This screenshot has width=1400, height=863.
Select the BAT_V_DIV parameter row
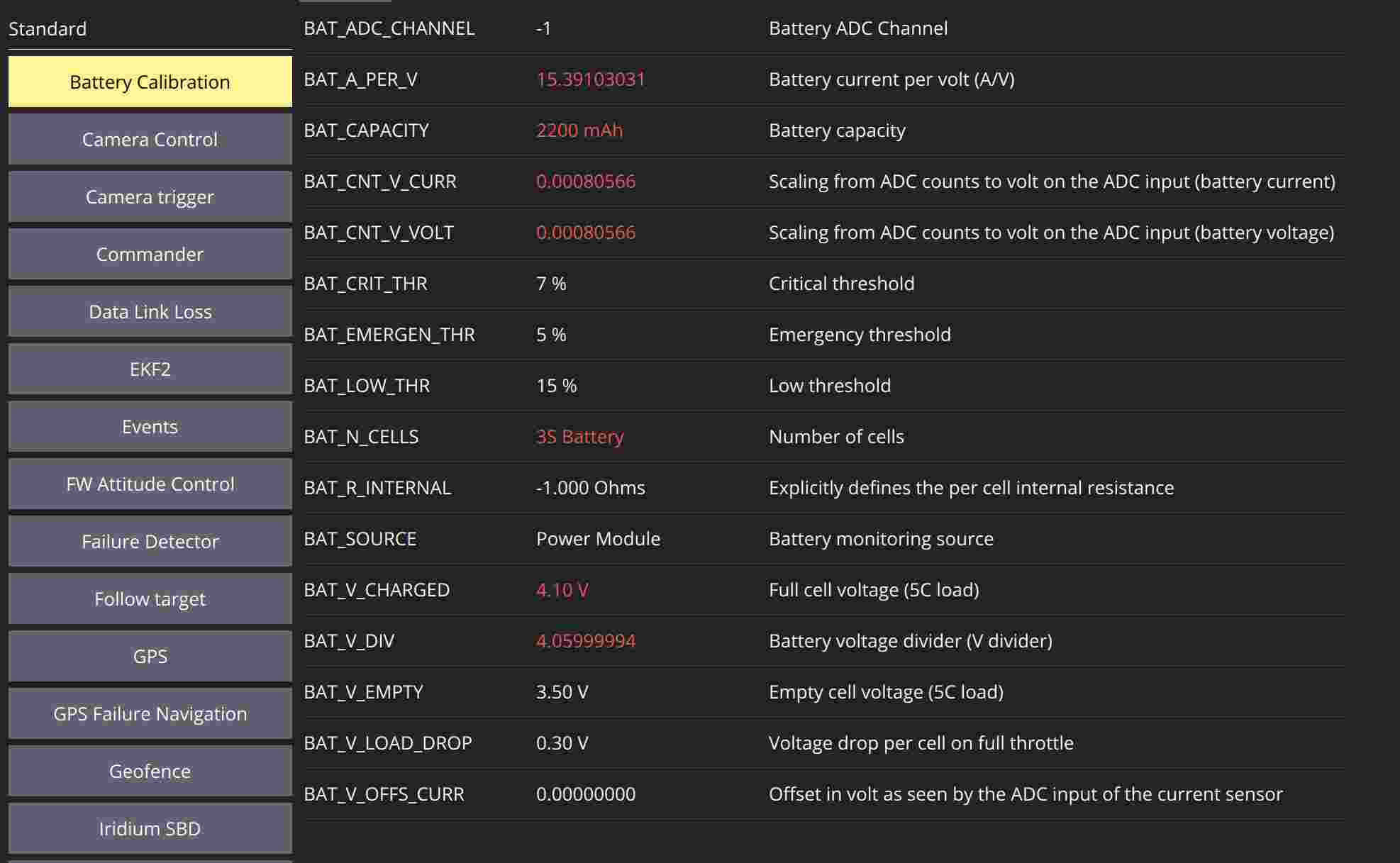pos(824,641)
